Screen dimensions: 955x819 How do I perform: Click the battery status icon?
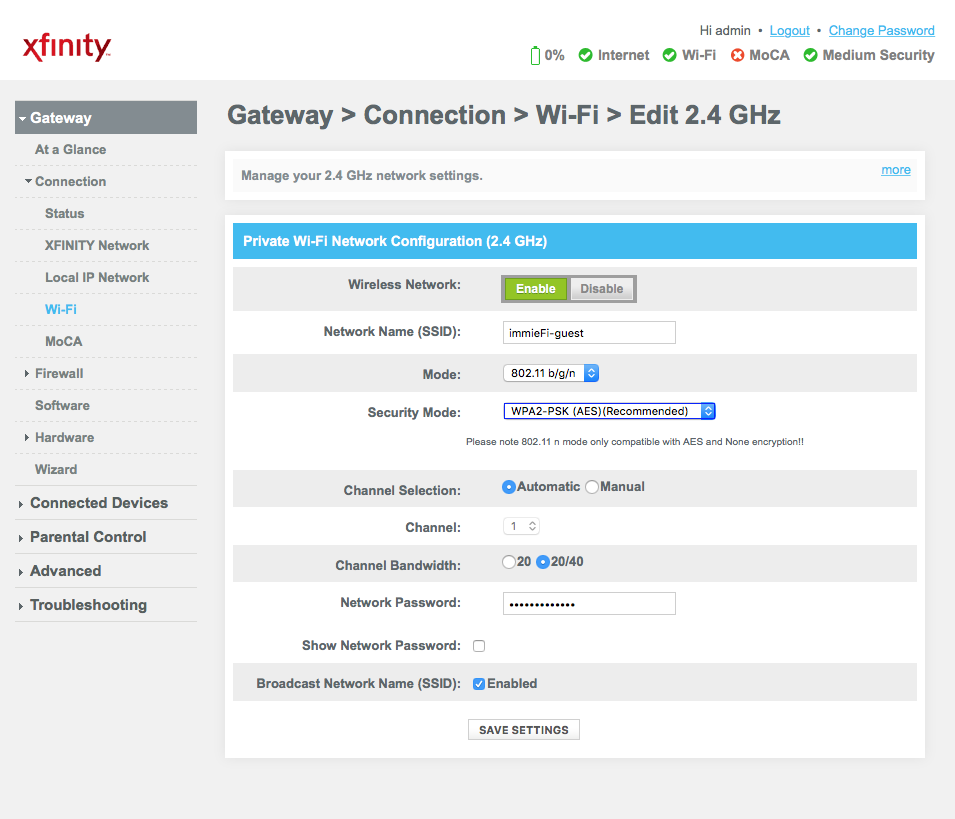535,56
